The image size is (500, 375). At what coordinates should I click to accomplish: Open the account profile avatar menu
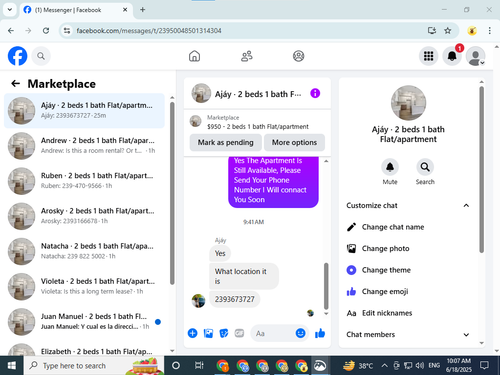click(x=475, y=56)
